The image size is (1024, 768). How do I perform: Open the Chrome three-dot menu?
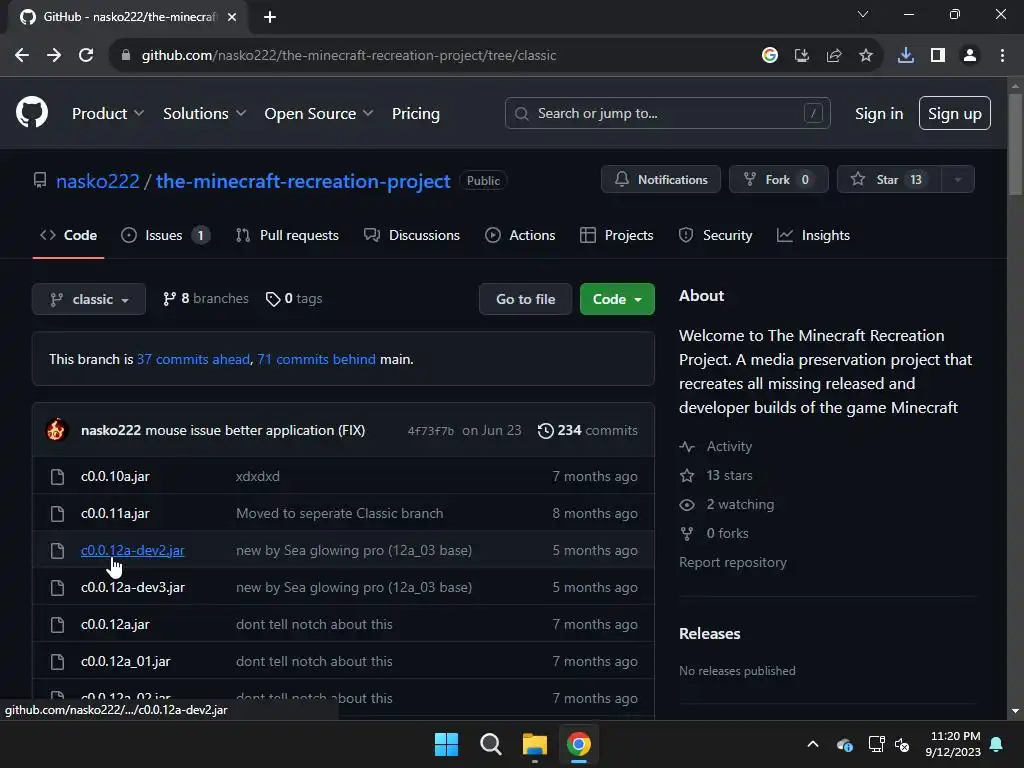(x=1002, y=56)
